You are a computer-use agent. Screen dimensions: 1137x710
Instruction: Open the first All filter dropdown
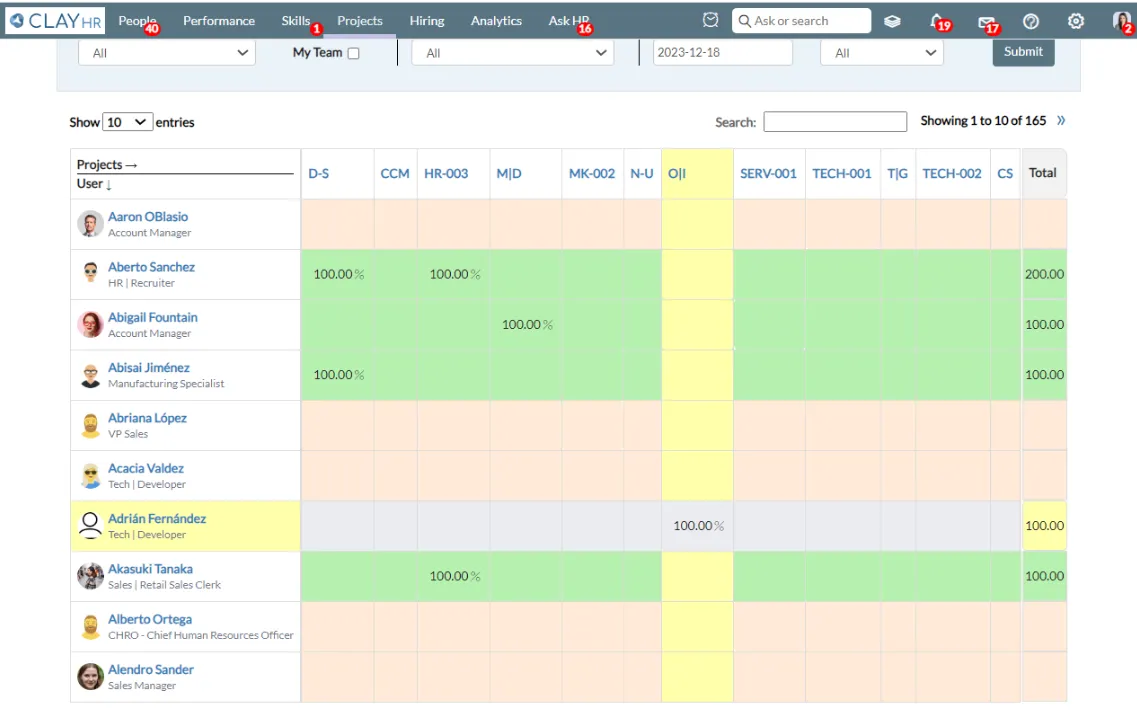click(x=167, y=52)
